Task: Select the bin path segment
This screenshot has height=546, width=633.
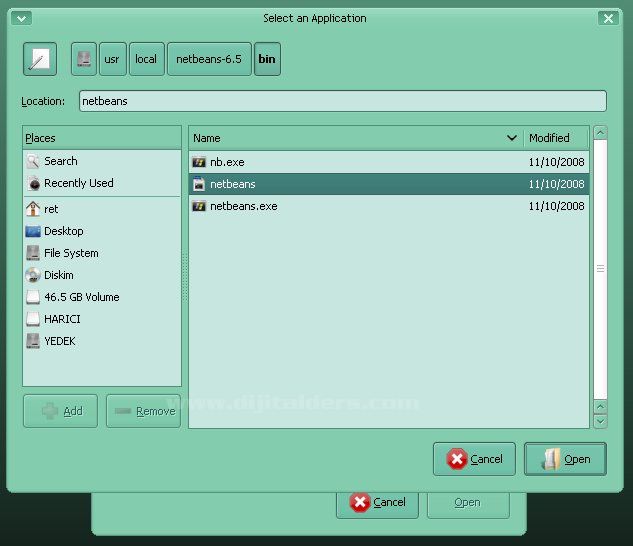Action: (x=267, y=59)
